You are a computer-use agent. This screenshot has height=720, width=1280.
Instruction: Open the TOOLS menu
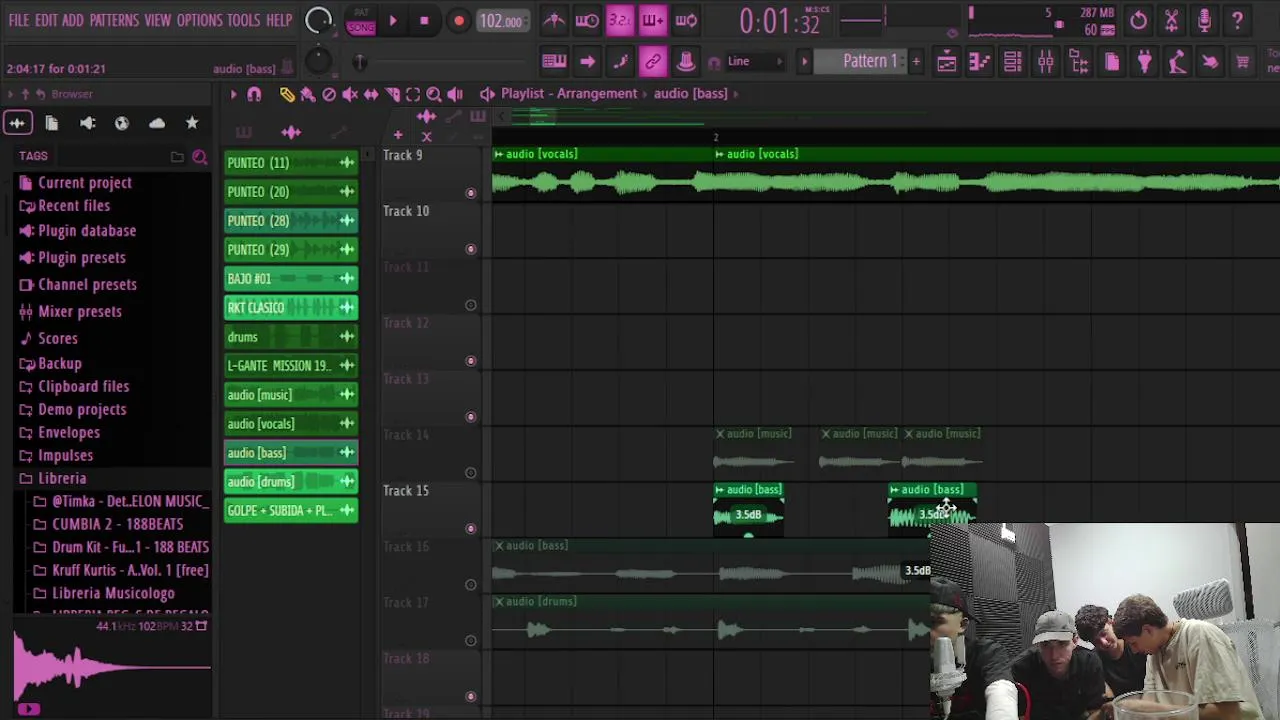click(x=243, y=20)
